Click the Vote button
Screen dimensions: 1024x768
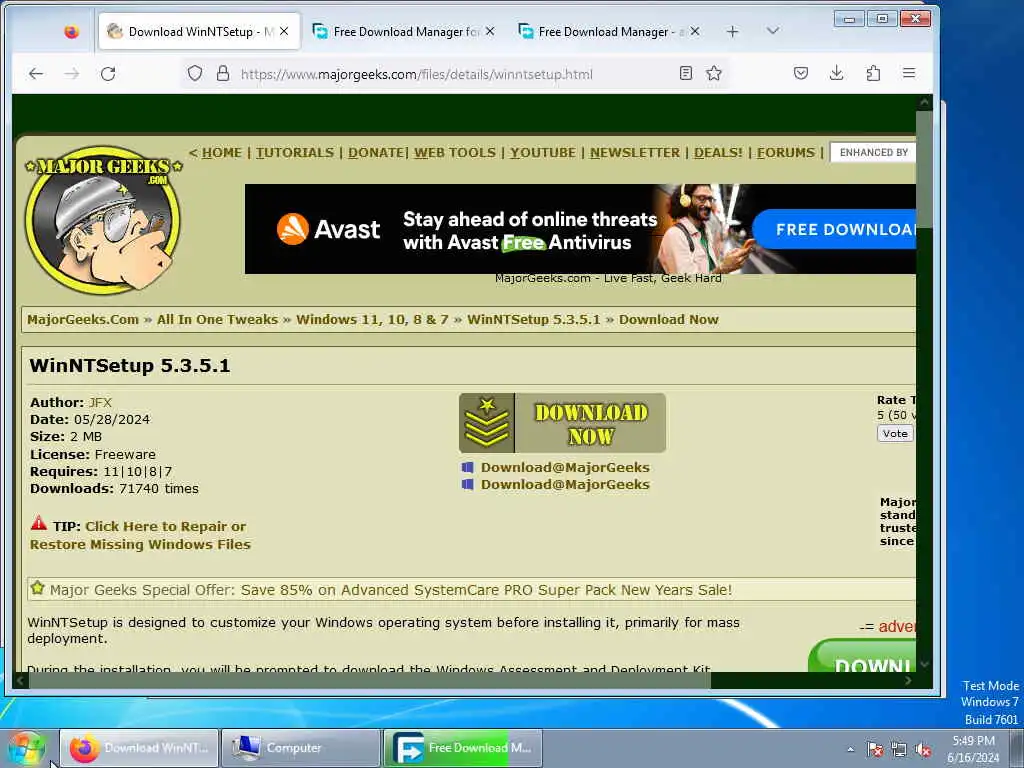click(895, 434)
